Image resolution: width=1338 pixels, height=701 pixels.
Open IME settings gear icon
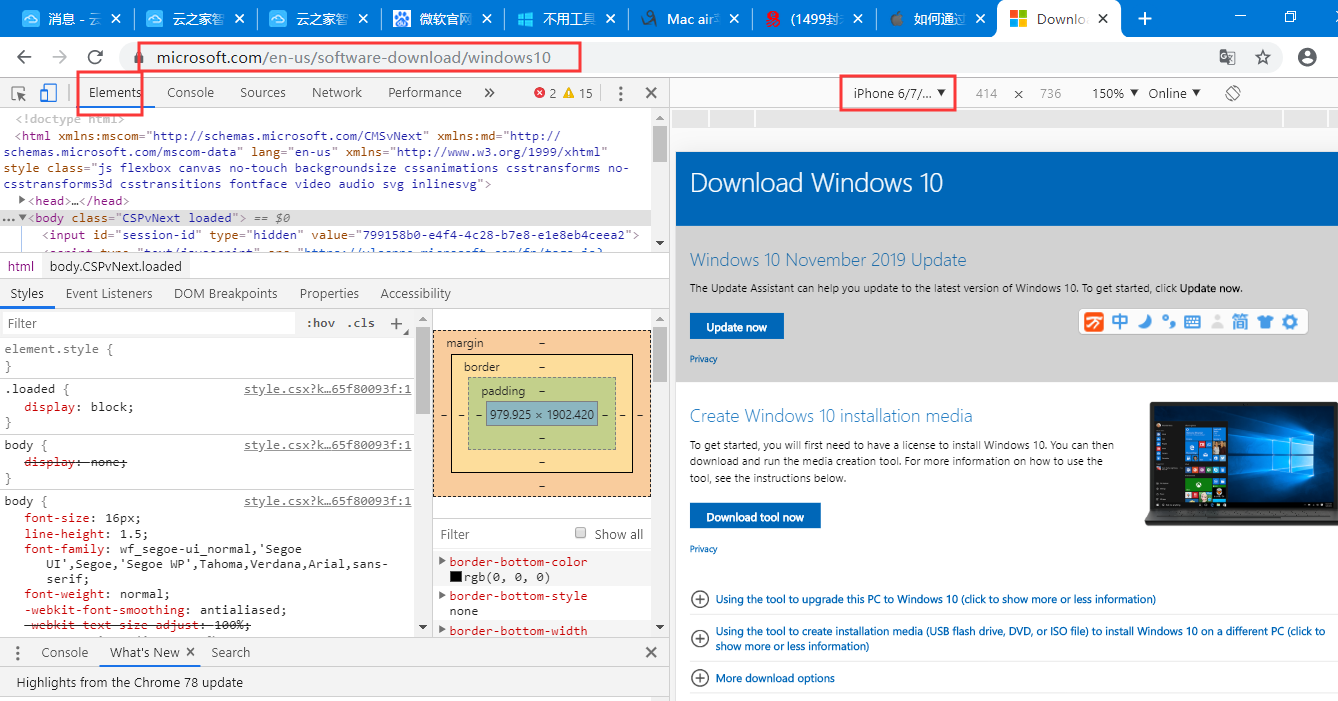[x=1290, y=322]
